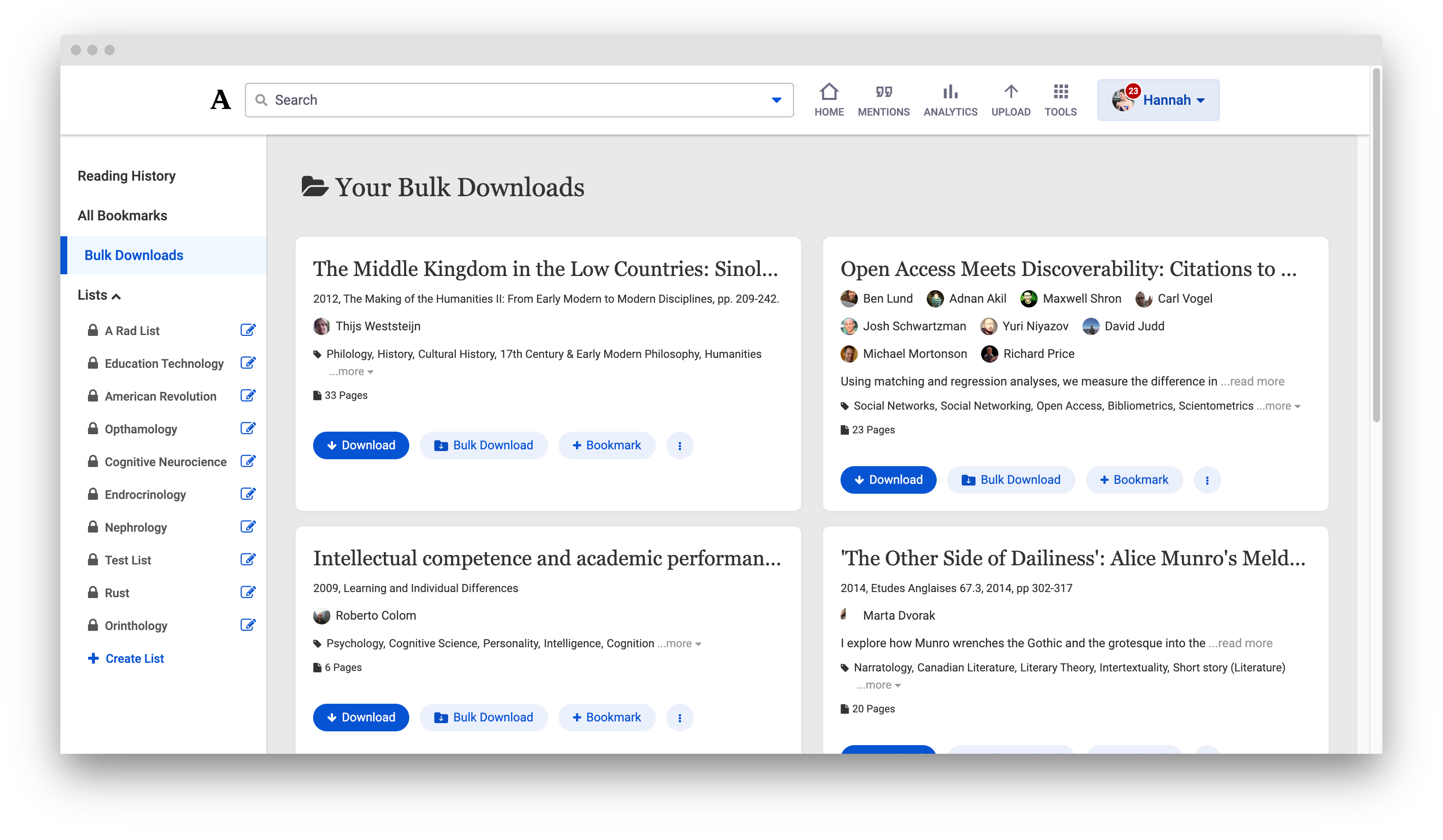
Task: Open All Bookmarks
Action: click(x=122, y=215)
